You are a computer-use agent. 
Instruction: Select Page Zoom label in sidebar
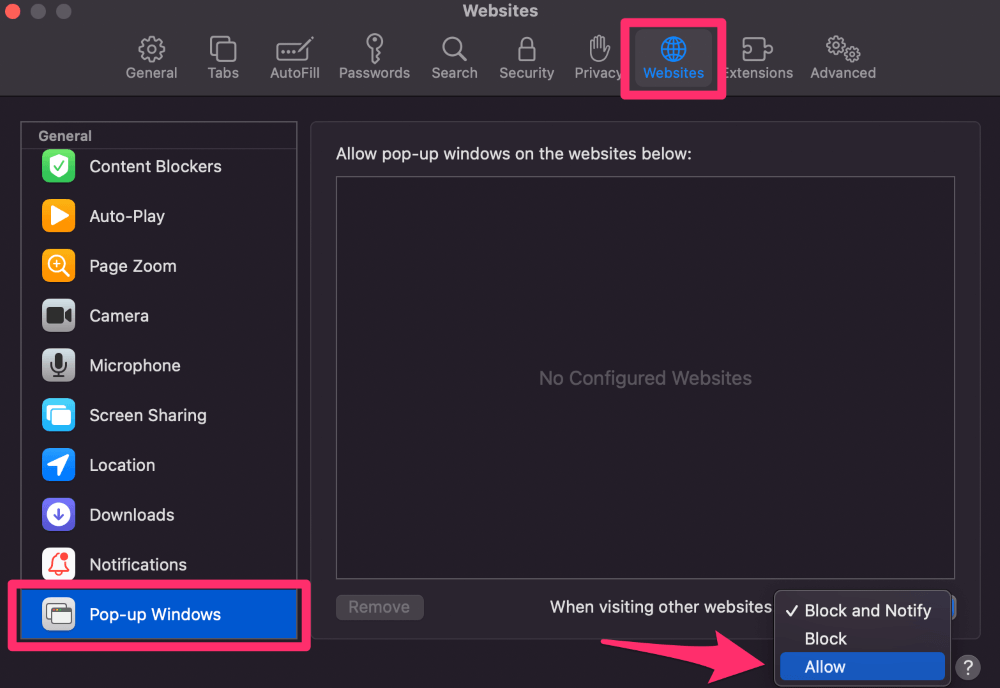click(x=133, y=266)
